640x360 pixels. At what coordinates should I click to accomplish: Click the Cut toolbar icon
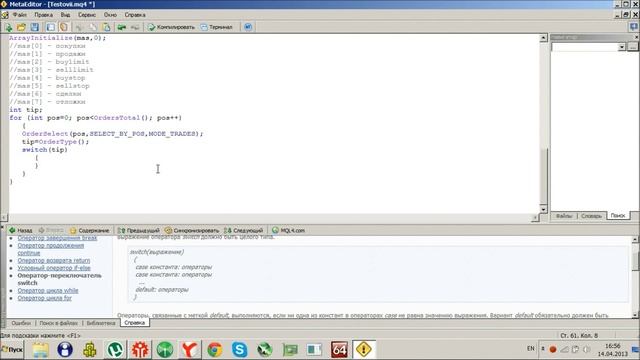click(x=79, y=27)
